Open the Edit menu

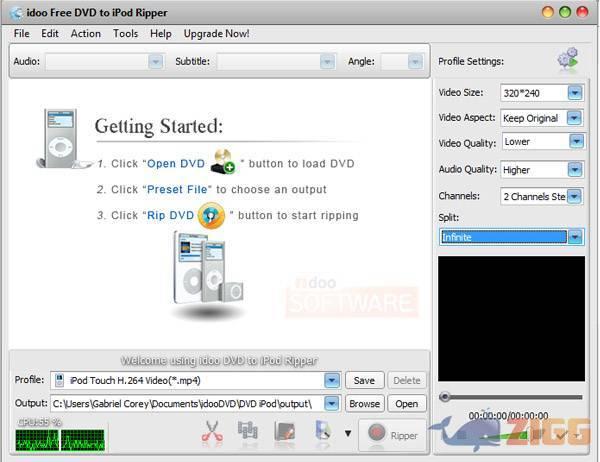click(x=50, y=34)
